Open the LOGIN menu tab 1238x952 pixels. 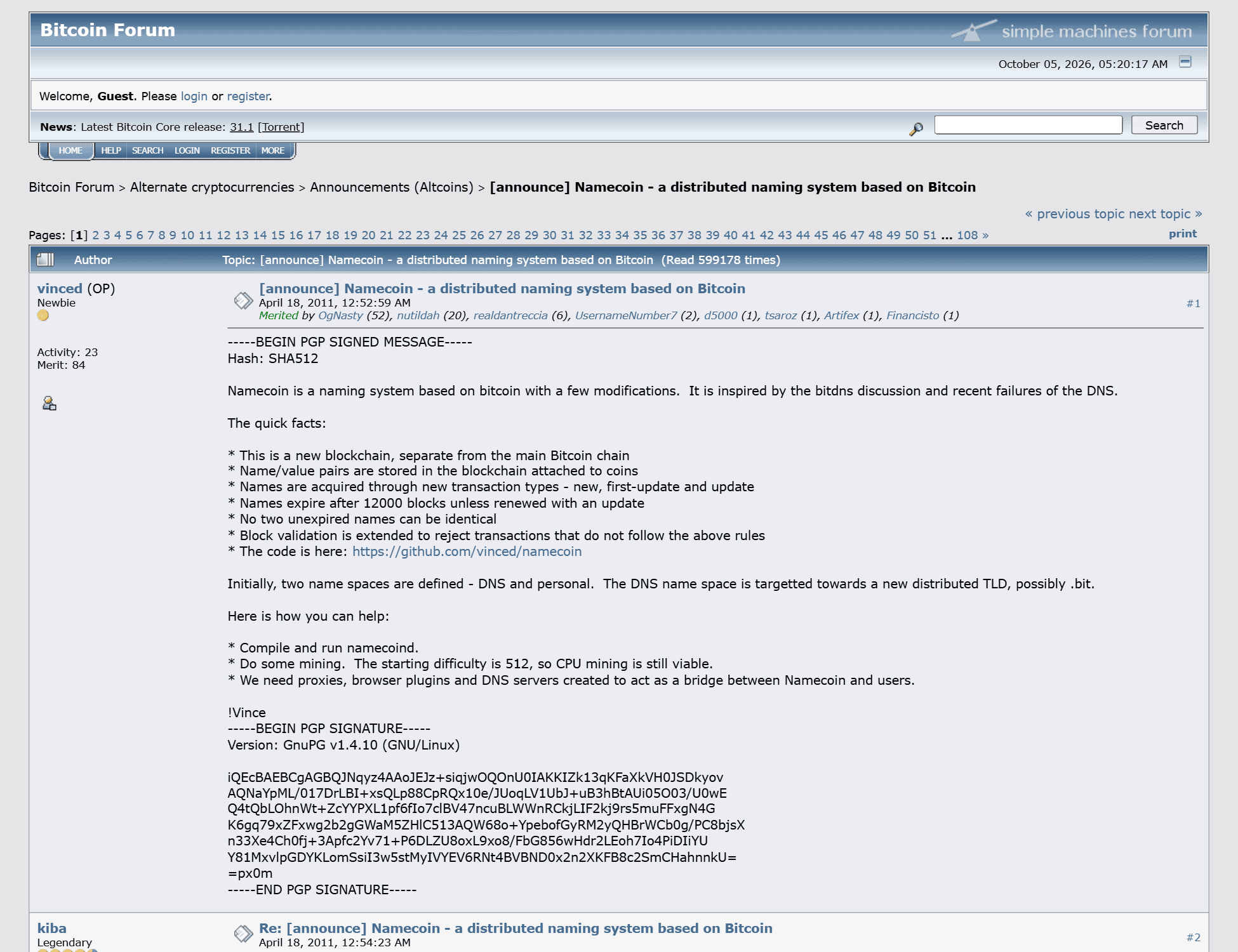(x=187, y=150)
